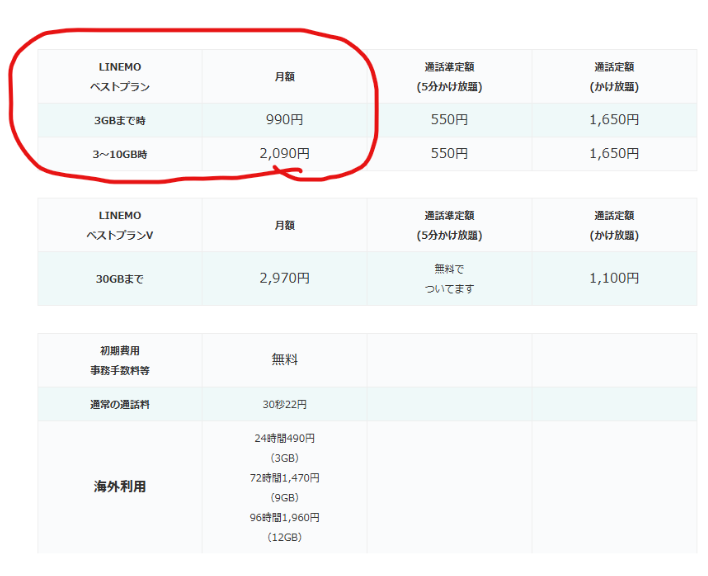Screen dimensions: 708x576
Task: Click "550円" in the 3GBまで時 row
Action: [449, 120]
